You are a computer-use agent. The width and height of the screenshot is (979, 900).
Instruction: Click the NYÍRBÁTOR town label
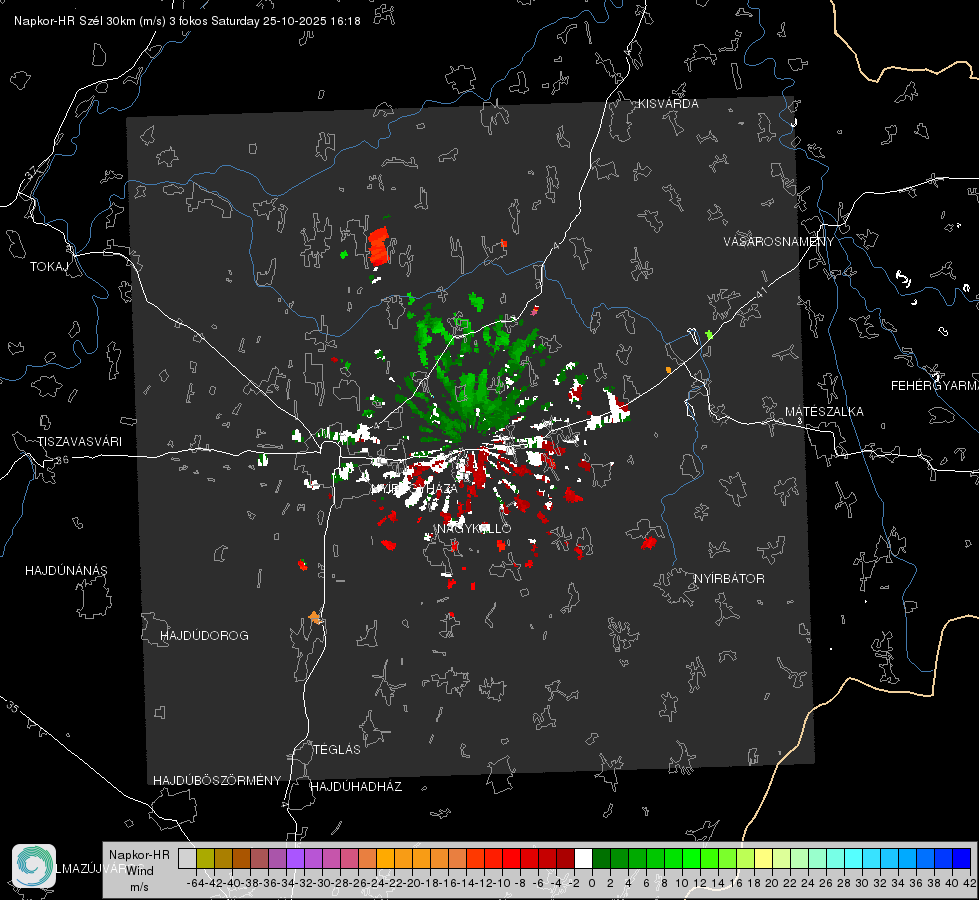(729, 578)
